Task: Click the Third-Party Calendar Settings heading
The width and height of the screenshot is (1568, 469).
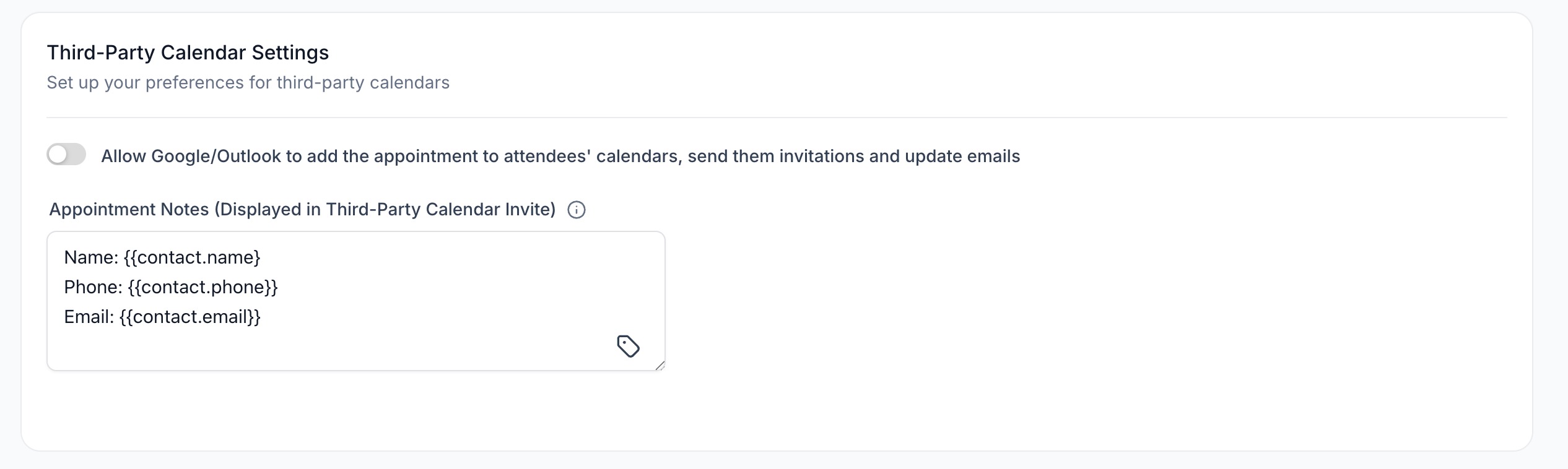Action: (188, 53)
